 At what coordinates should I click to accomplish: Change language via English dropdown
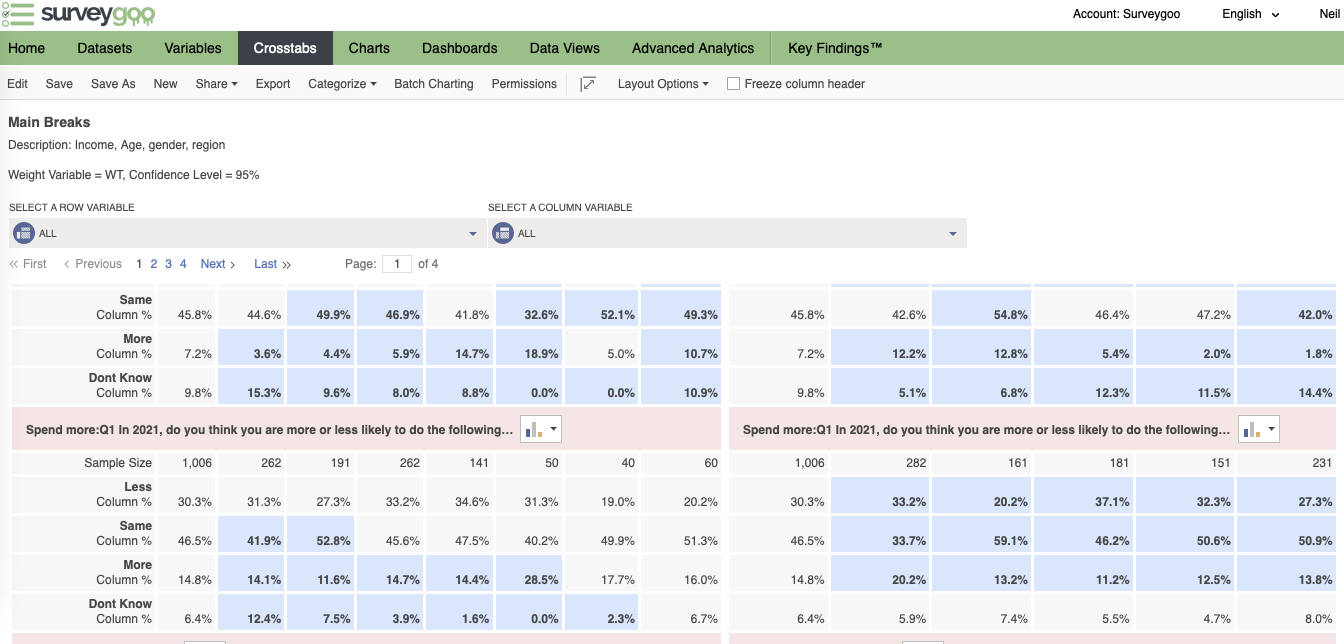tap(1250, 14)
